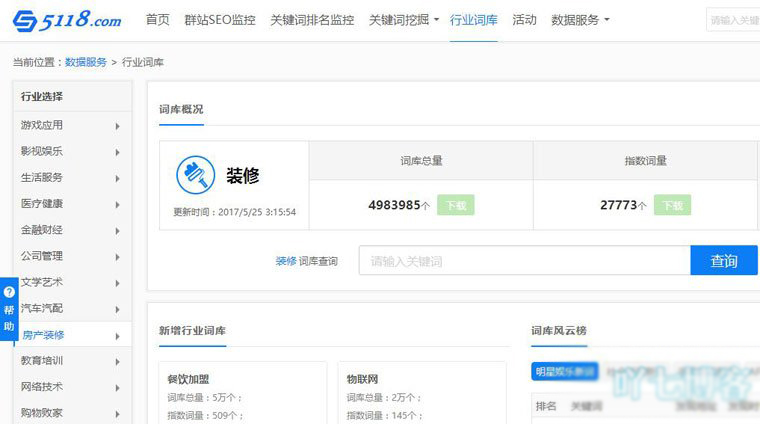Screen dimensions: 760x424
Task: Expand the 影视娱乐 submenu arrow
Action: pos(117,152)
